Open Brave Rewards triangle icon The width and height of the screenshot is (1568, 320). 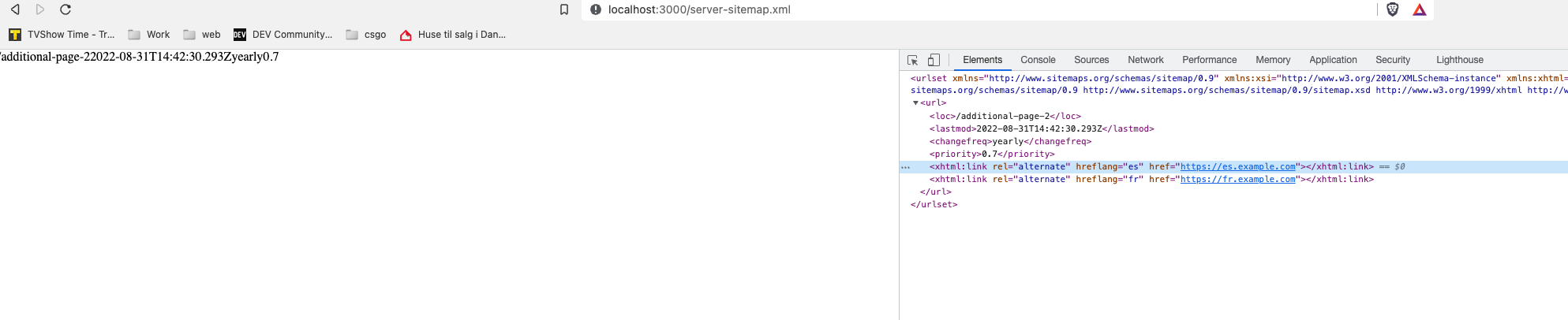pos(1420,9)
